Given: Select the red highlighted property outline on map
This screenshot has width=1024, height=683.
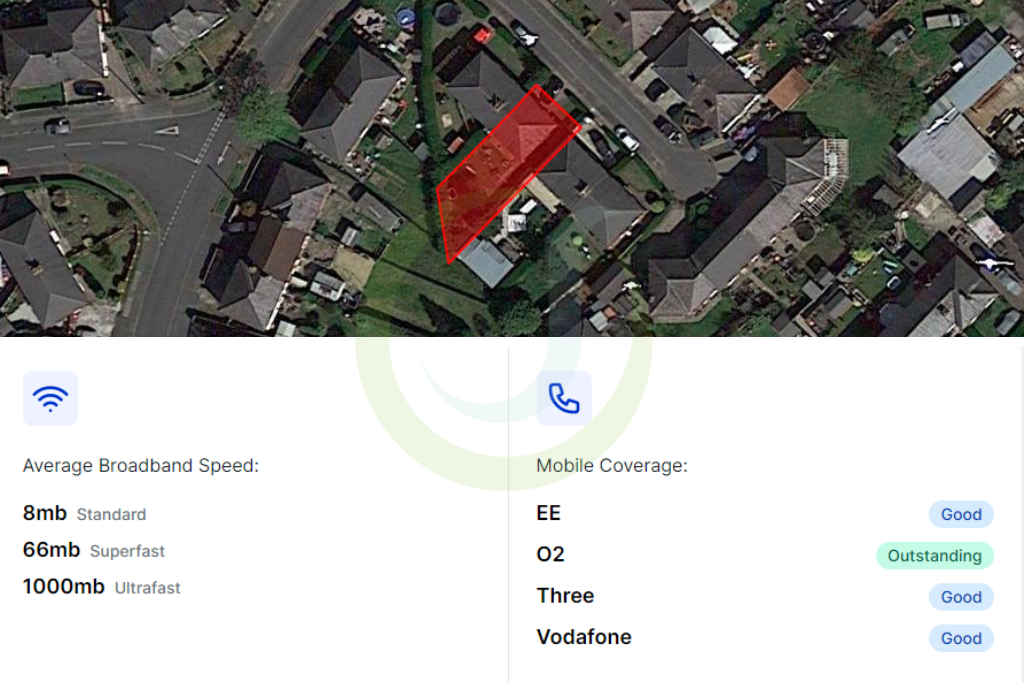Looking at the screenshot, I should pos(505,176).
